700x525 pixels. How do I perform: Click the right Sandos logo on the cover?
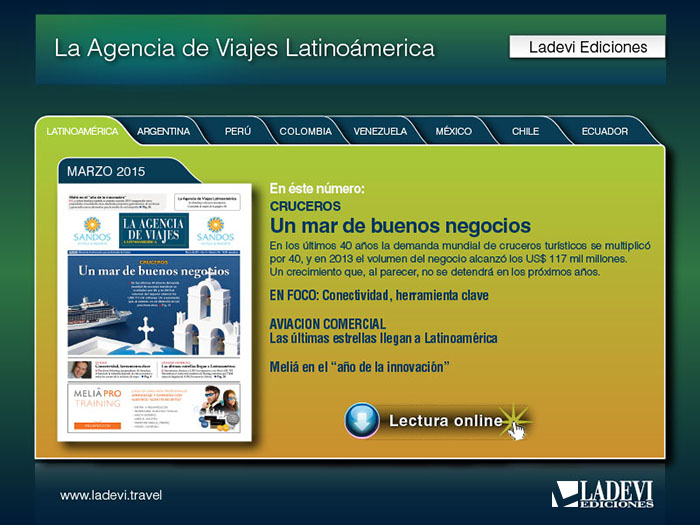click(x=215, y=231)
